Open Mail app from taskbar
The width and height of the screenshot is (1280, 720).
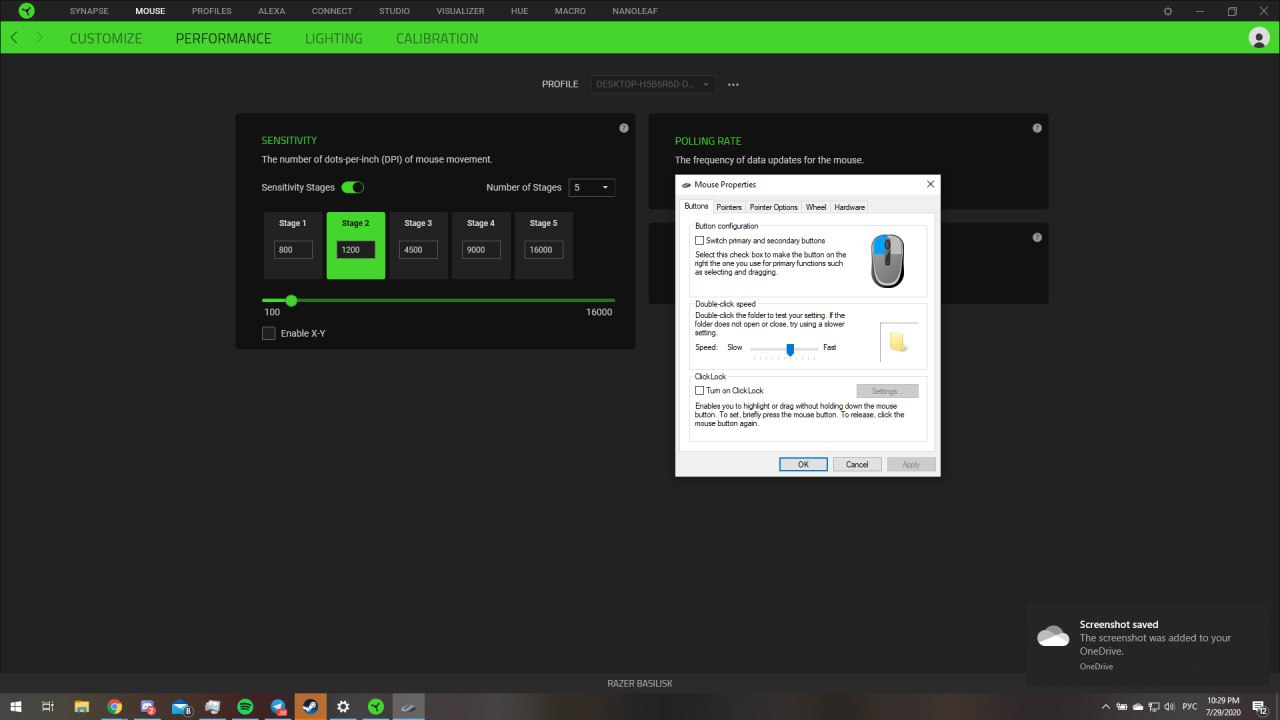[180, 707]
